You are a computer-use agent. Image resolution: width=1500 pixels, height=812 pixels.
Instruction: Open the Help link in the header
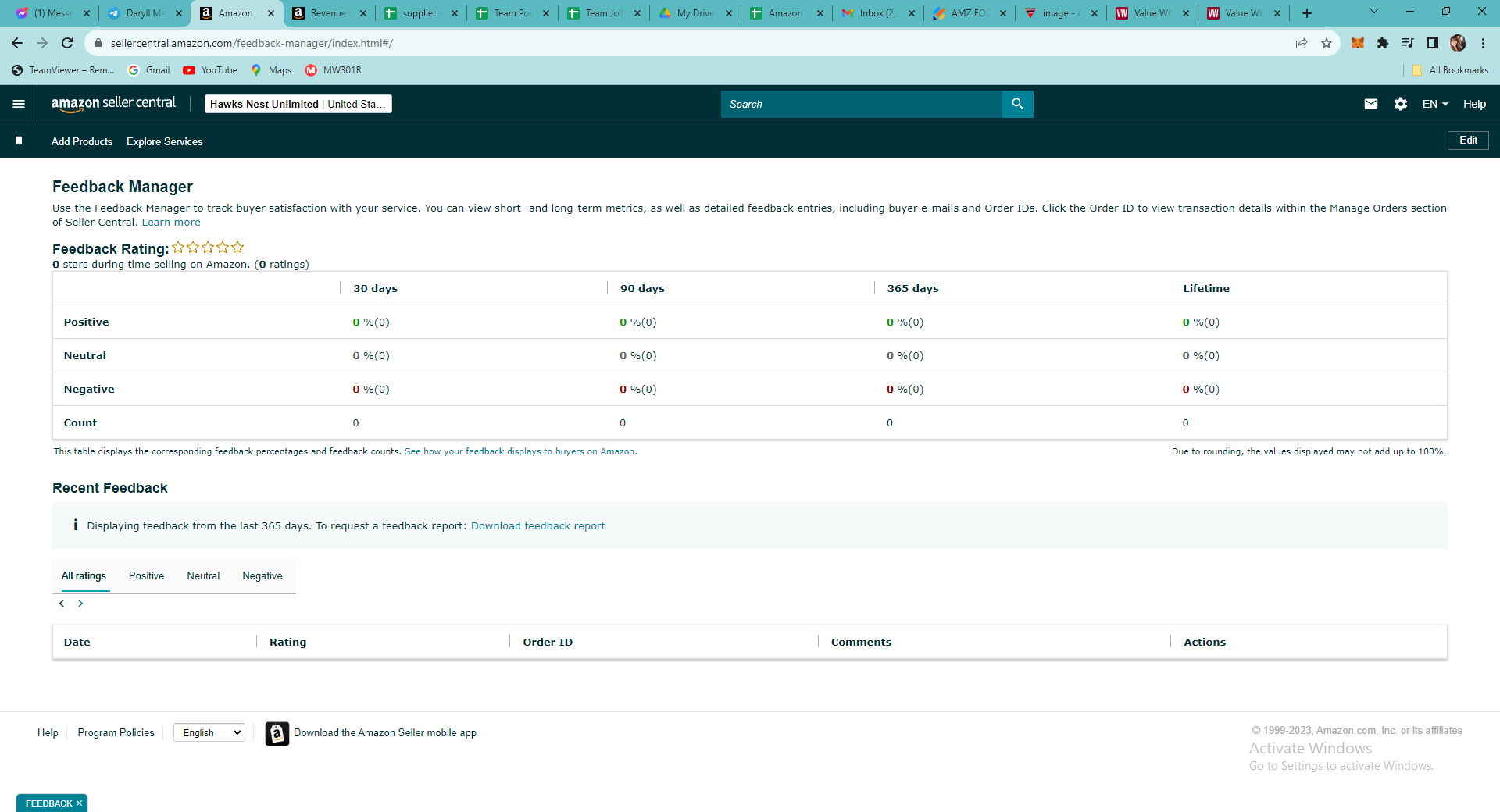(x=1474, y=104)
